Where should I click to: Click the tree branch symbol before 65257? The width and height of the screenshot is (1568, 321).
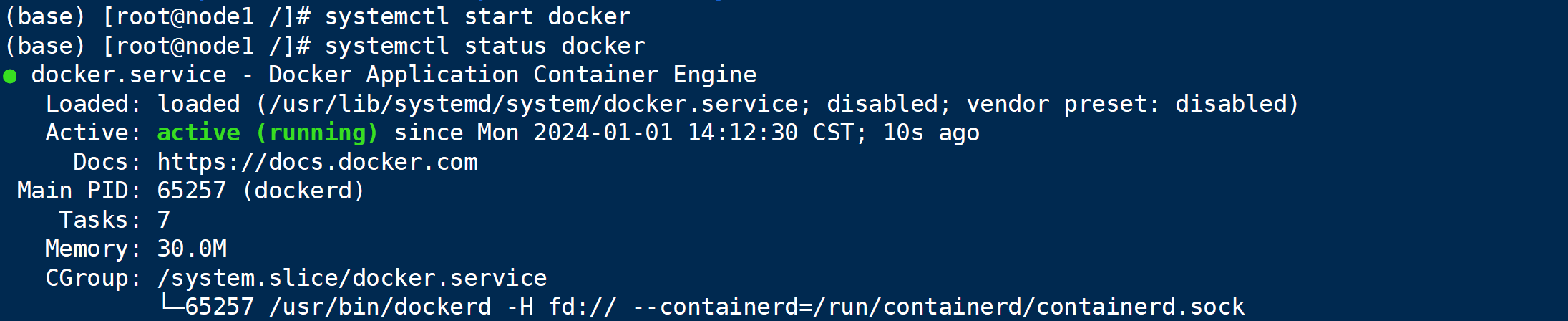click(171, 304)
